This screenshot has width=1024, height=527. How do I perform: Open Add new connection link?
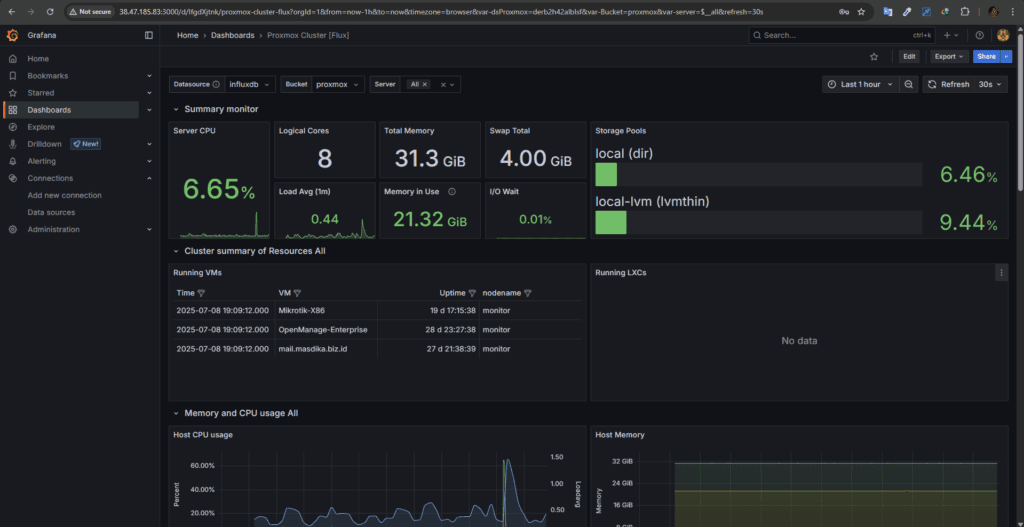[x=65, y=195]
